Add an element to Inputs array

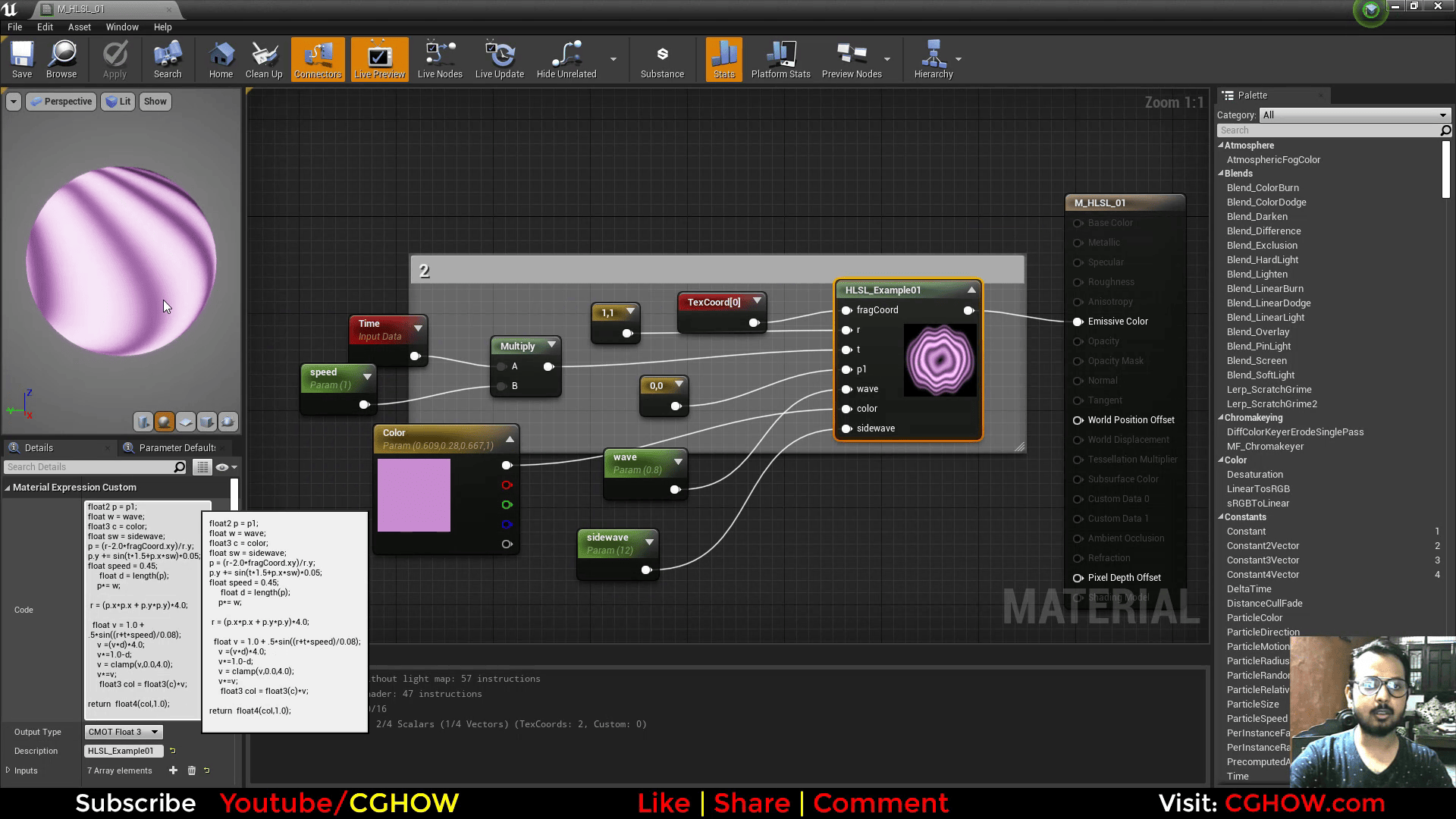[173, 770]
